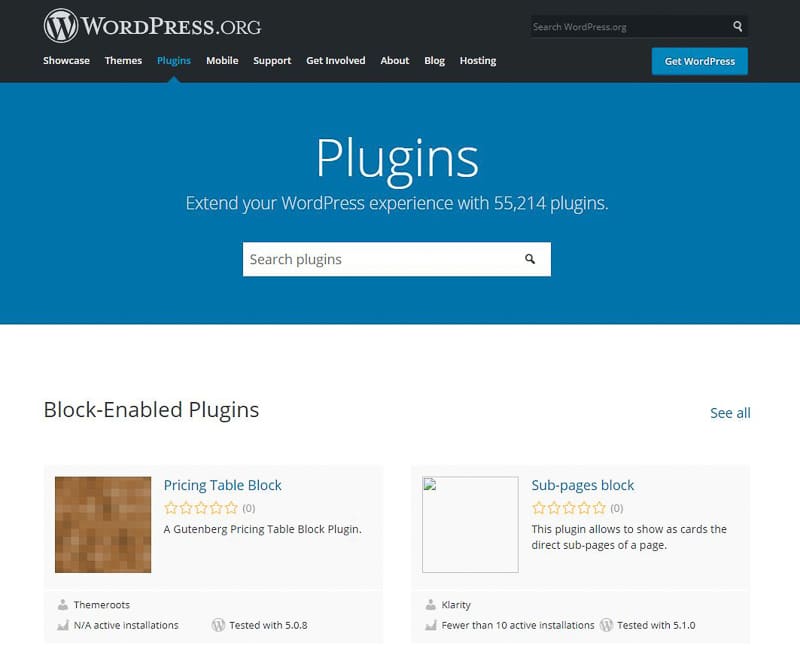Click the WordPress.org logo
Image resolution: width=800 pixels, height=658 pixels.
(x=153, y=26)
